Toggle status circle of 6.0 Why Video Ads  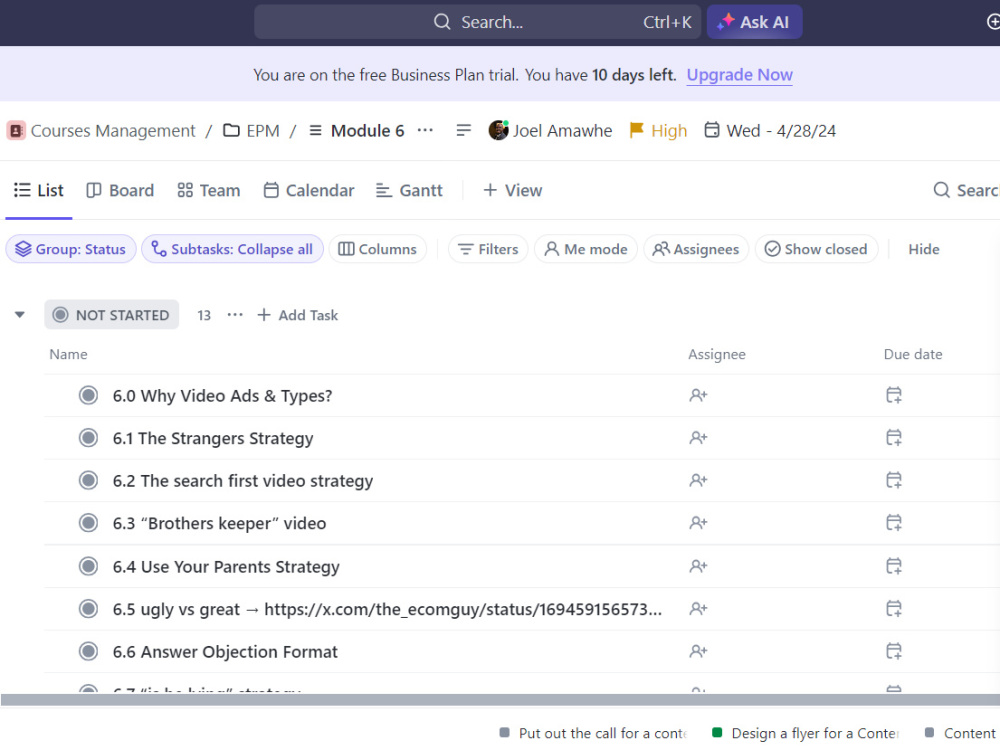(88, 395)
